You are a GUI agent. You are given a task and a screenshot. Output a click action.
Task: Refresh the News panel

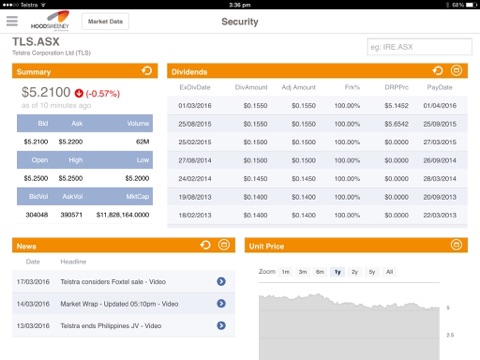click(x=205, y=245)
